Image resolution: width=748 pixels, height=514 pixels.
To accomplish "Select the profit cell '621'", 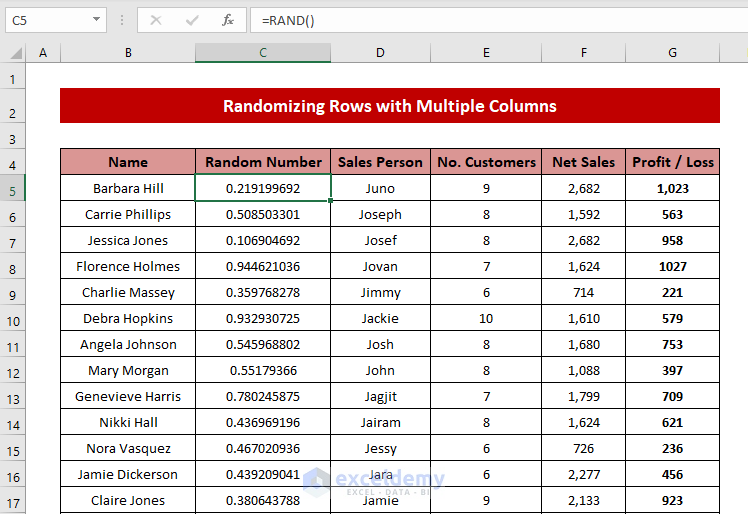I will [x=673, y=422].
